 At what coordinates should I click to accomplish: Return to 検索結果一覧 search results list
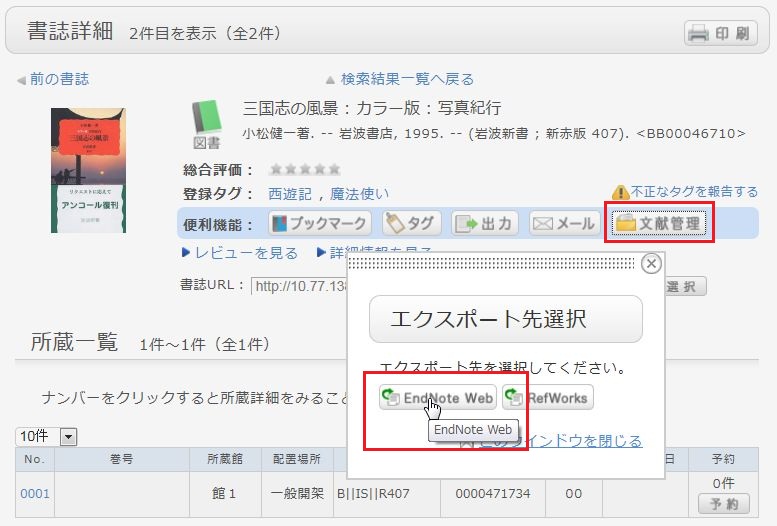(406, 79)
